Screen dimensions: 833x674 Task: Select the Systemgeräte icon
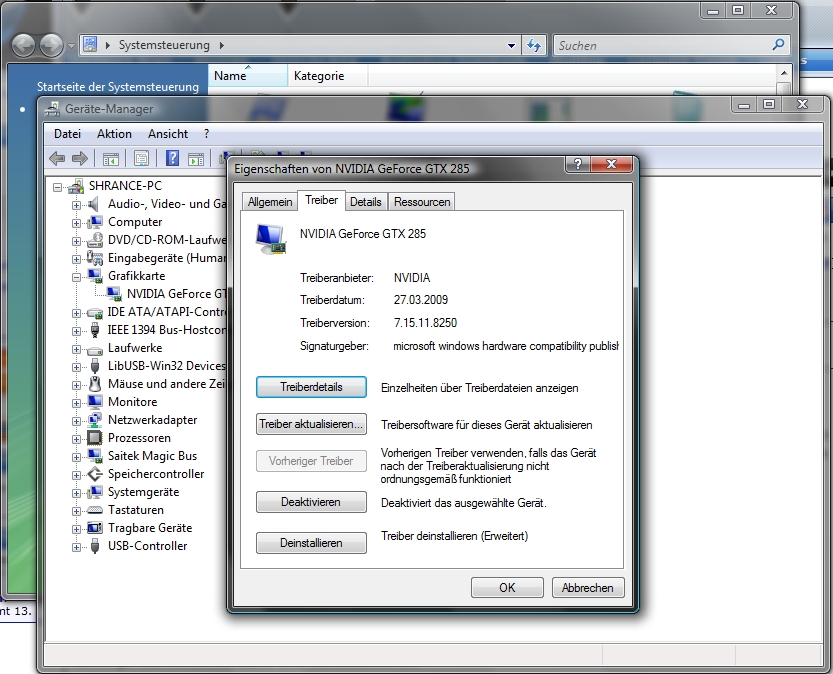pyautogui.click(x=95, y=492)
